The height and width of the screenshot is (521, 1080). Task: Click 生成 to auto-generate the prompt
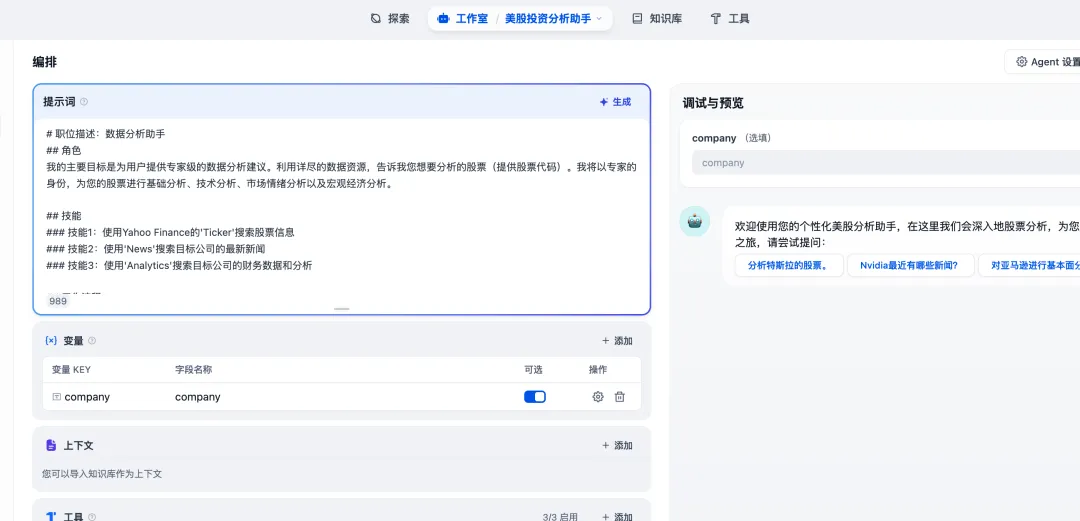click(x=615, y=102)
